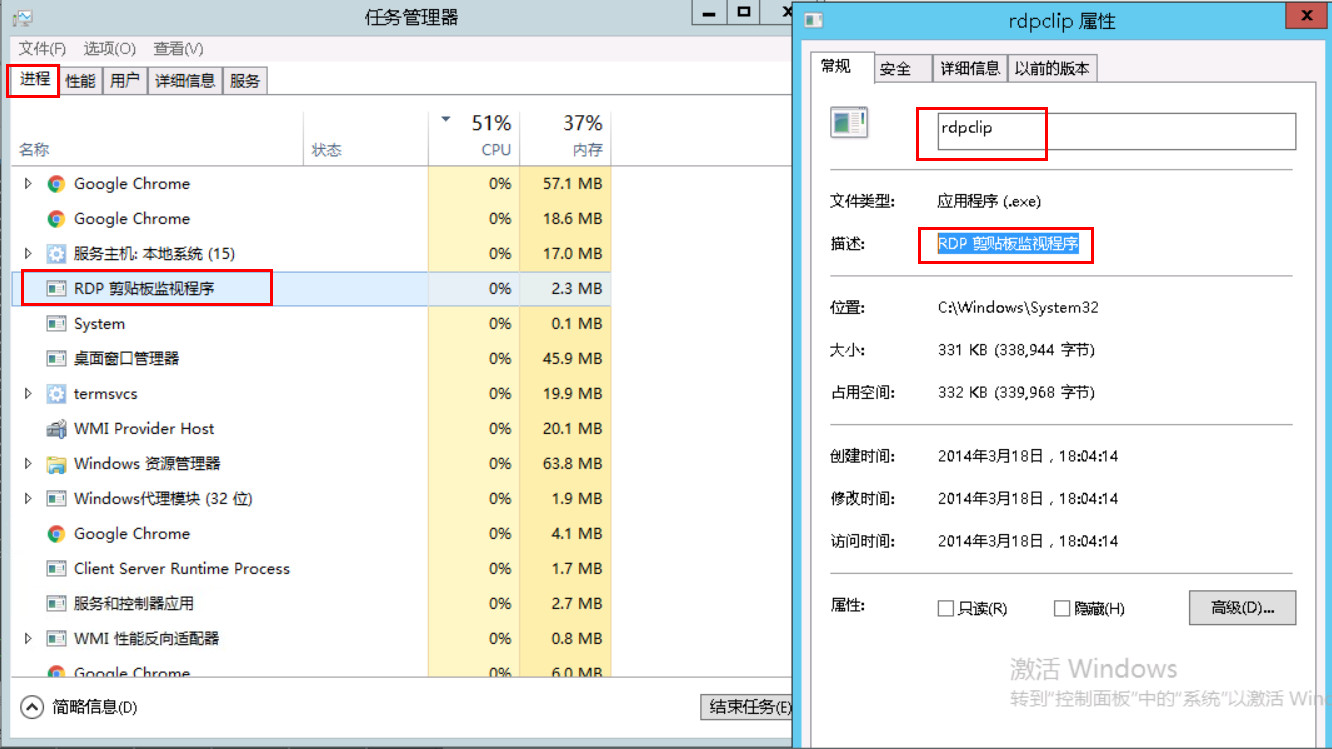
Task: Click the termsvcs process icon
Action: (56, 394)
